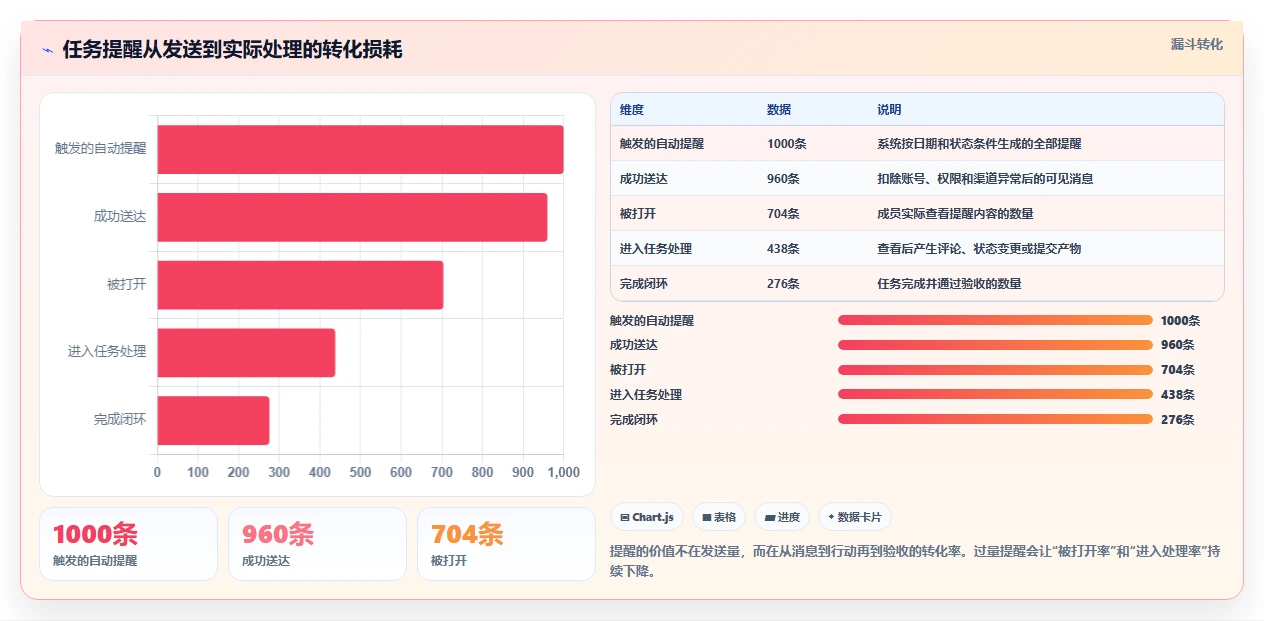Click description 成员实际查看提醒内容的数量
This screenshot has width=1264, height=621.
[x=955, y=214]
